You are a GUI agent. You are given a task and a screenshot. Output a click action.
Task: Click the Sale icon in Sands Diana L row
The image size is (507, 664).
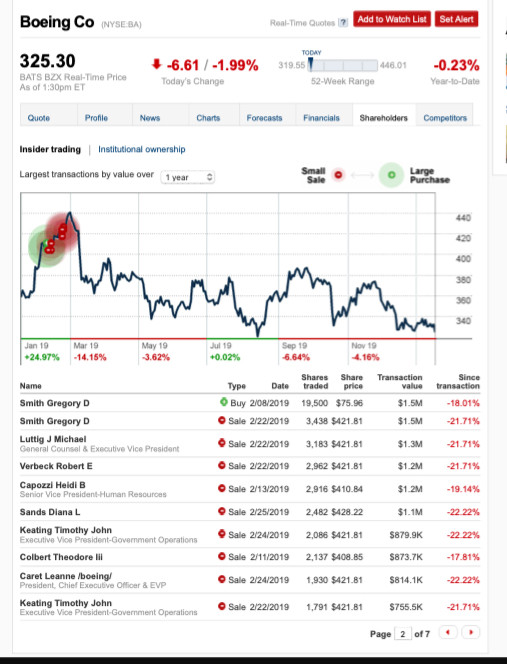[222, 511]
